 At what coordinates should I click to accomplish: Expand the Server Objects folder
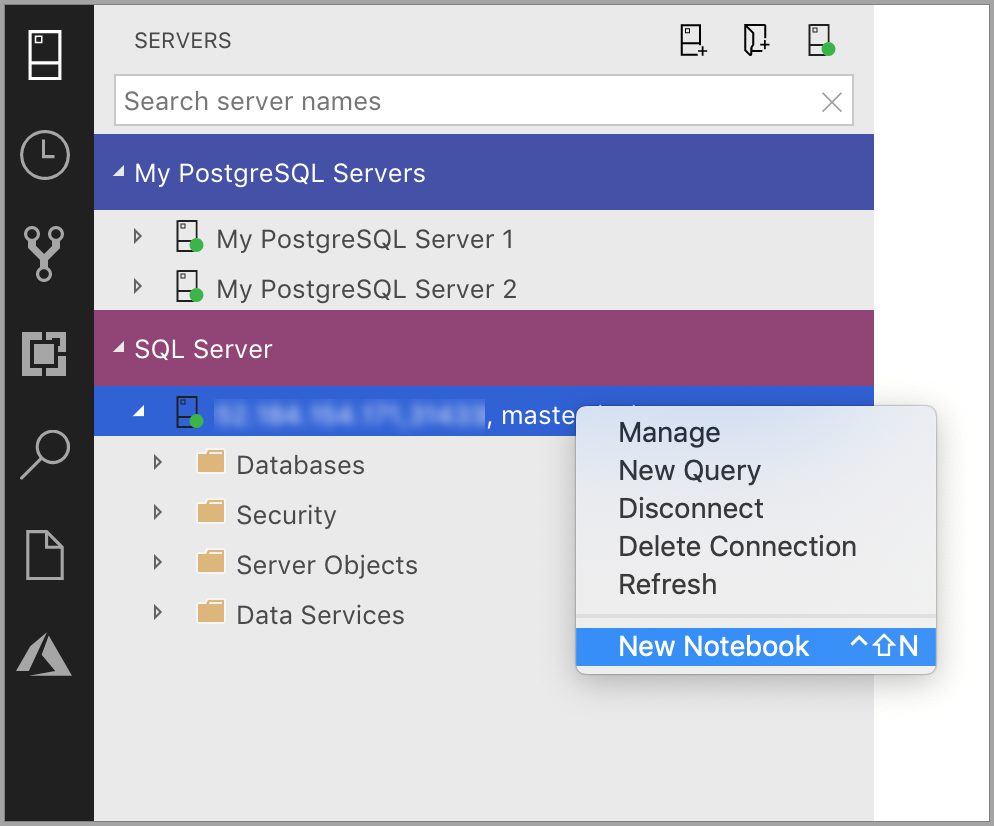click(x=158, y=562)
